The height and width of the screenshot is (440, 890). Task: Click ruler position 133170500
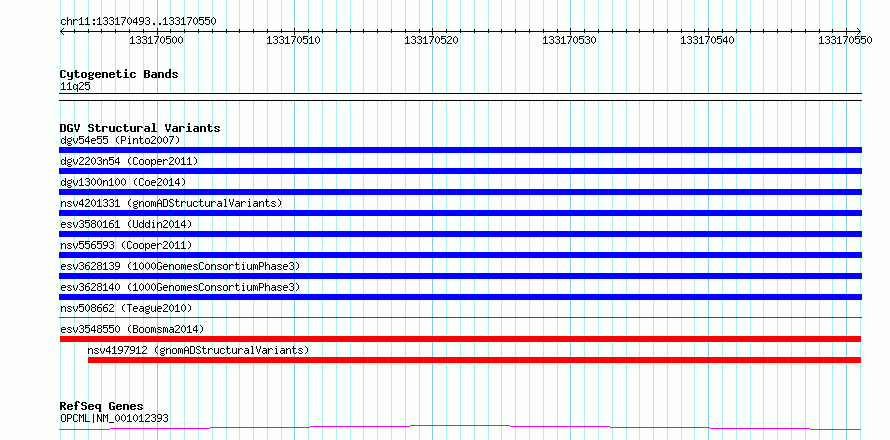click(157, 40)
